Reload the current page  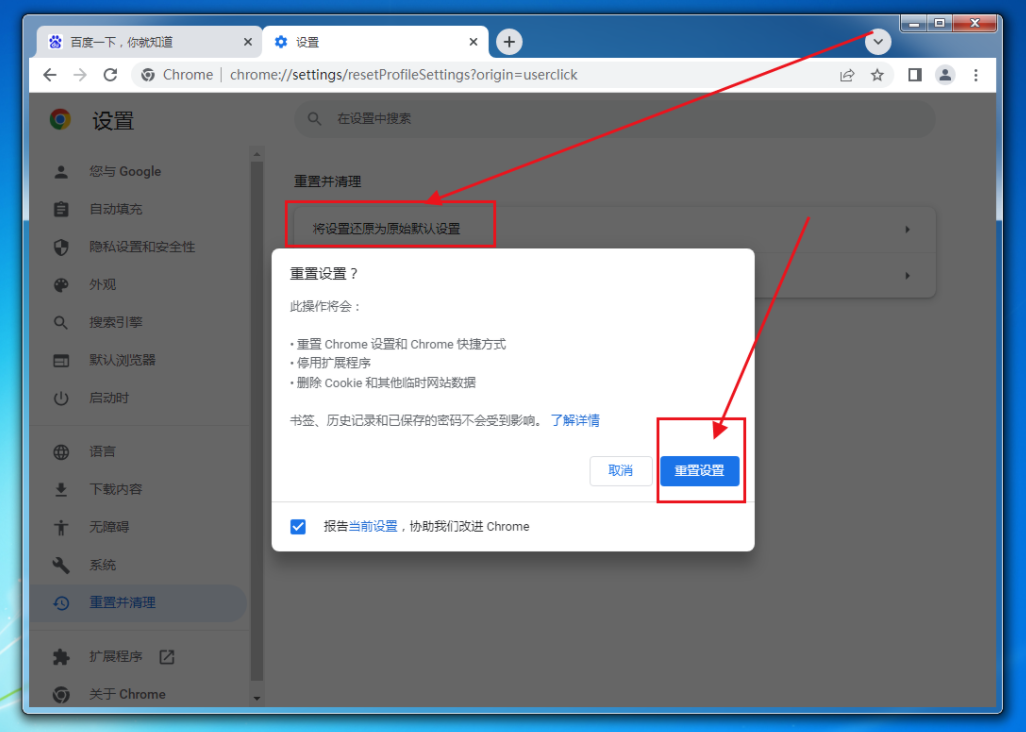tap(111, 75)
